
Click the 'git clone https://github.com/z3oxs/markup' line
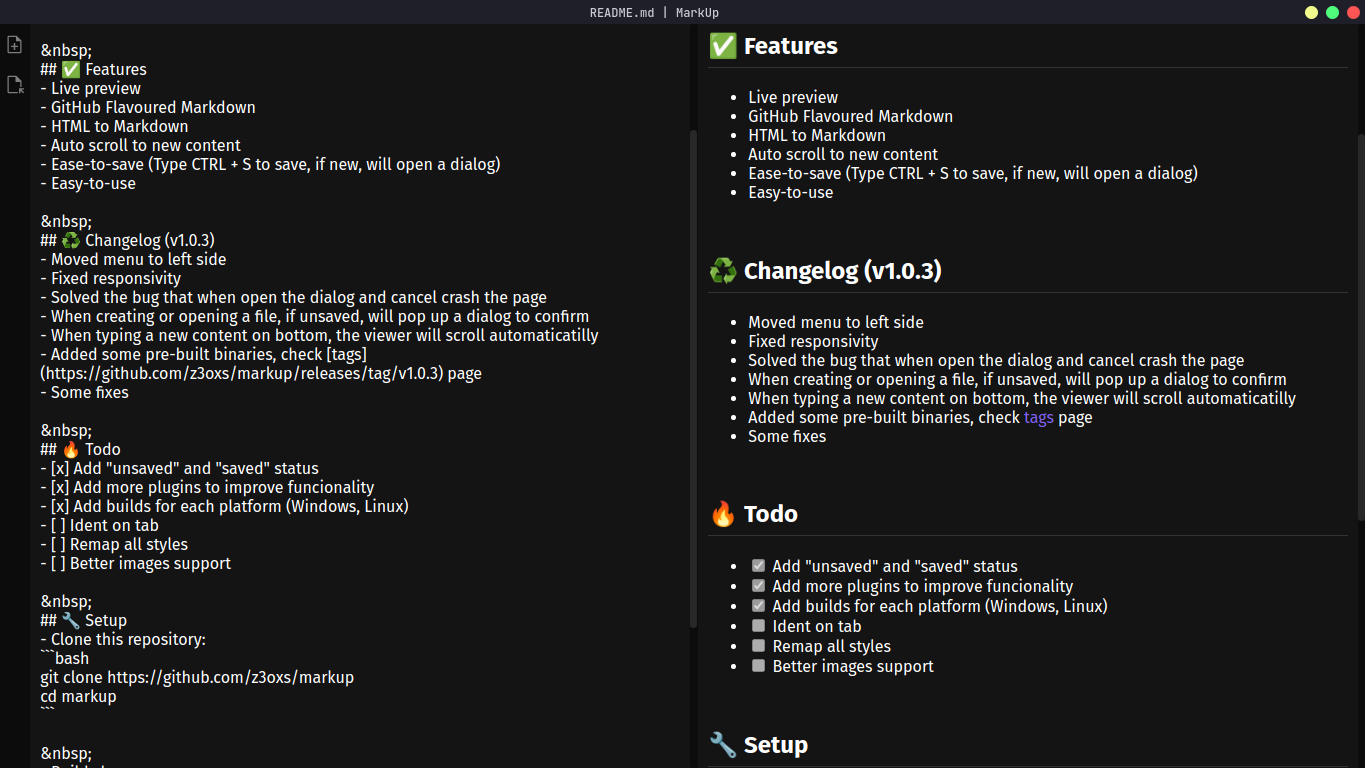tap(197, 677)
